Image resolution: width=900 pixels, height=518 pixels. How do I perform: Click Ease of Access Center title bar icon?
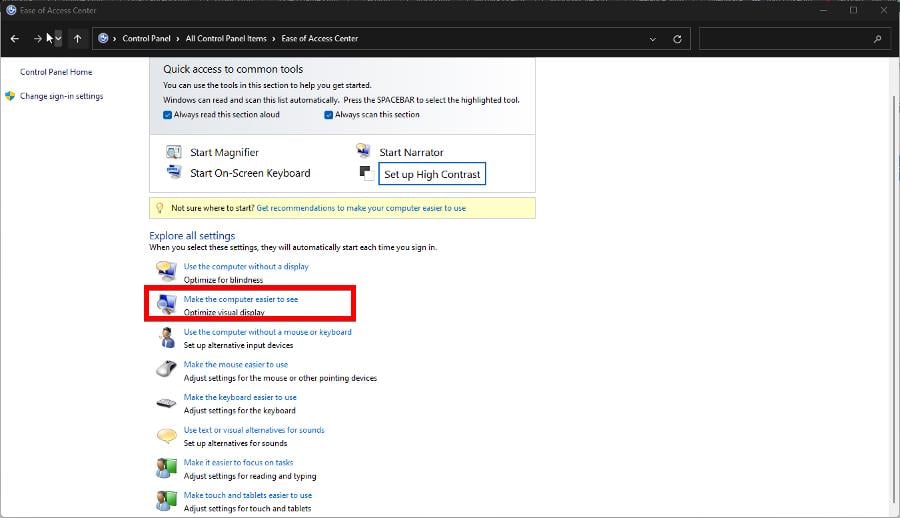(x=11, y=10)
